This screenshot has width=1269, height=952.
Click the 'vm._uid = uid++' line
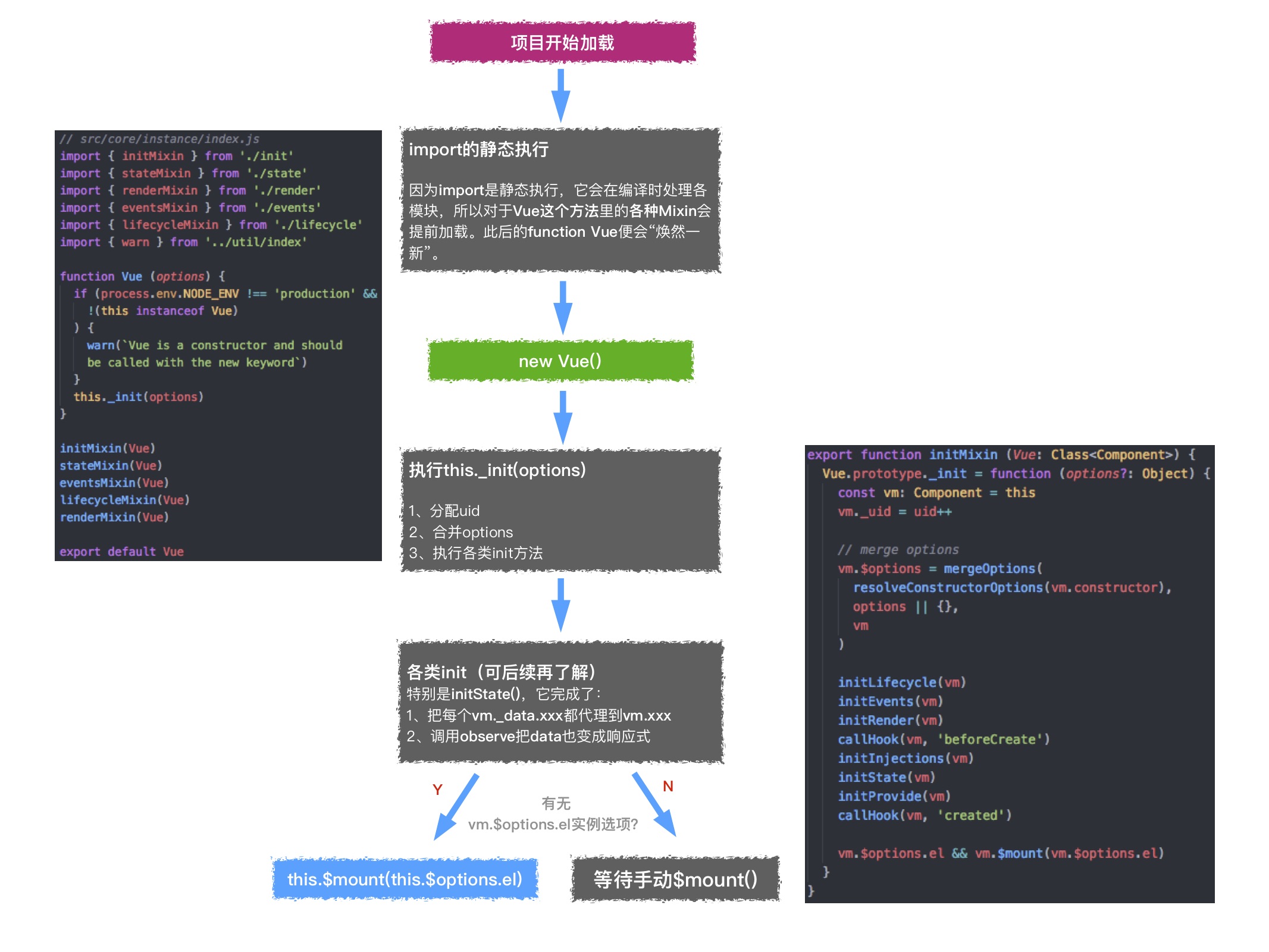click(895, 512)
